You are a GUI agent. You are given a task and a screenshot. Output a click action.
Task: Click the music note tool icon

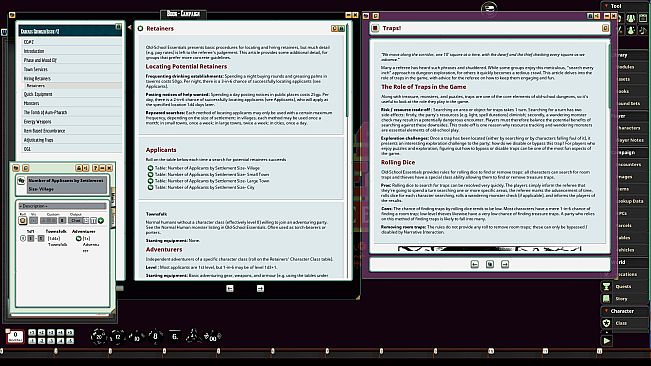(642, 30)
